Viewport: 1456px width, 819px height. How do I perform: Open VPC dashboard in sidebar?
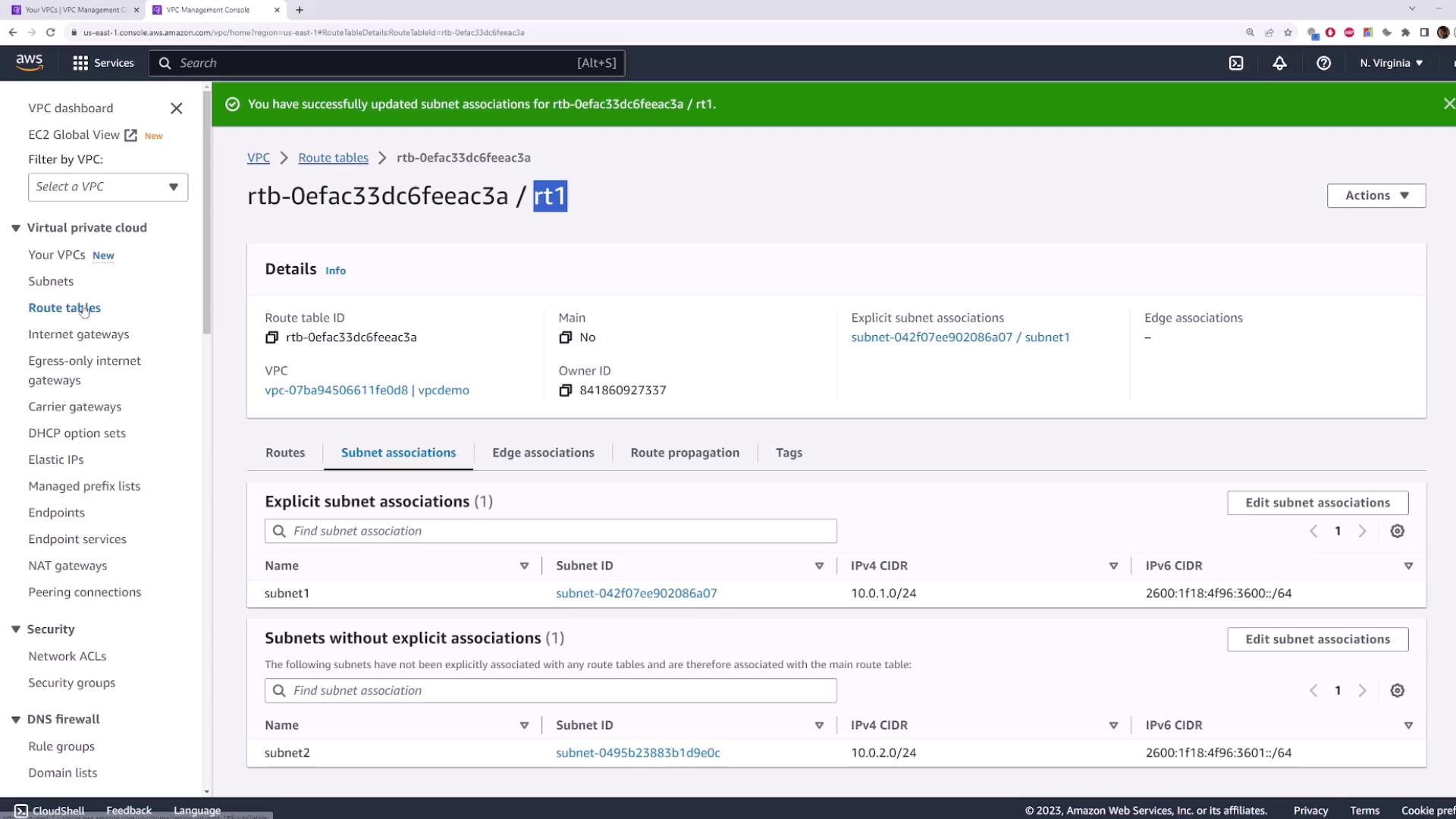pos(71,108)
